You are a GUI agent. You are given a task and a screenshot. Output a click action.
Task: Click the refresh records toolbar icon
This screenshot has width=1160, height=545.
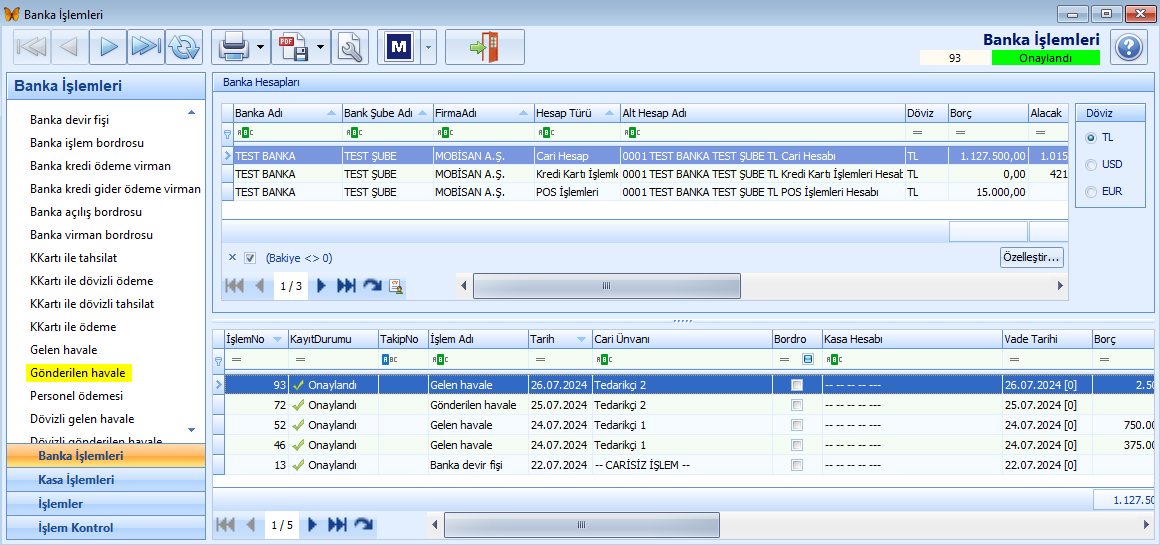tap(184, 48)
